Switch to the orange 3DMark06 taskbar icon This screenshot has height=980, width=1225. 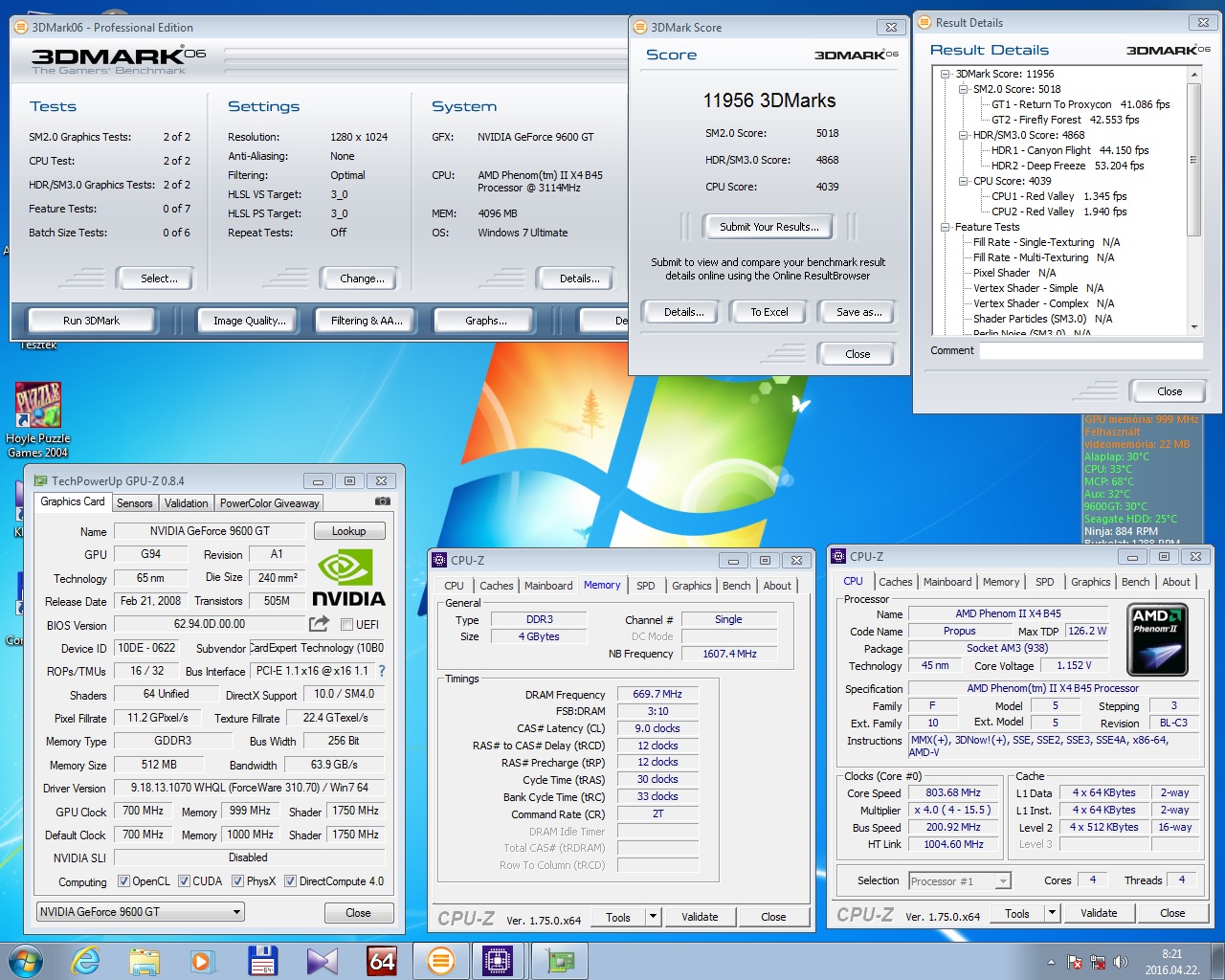click(440, 960)
